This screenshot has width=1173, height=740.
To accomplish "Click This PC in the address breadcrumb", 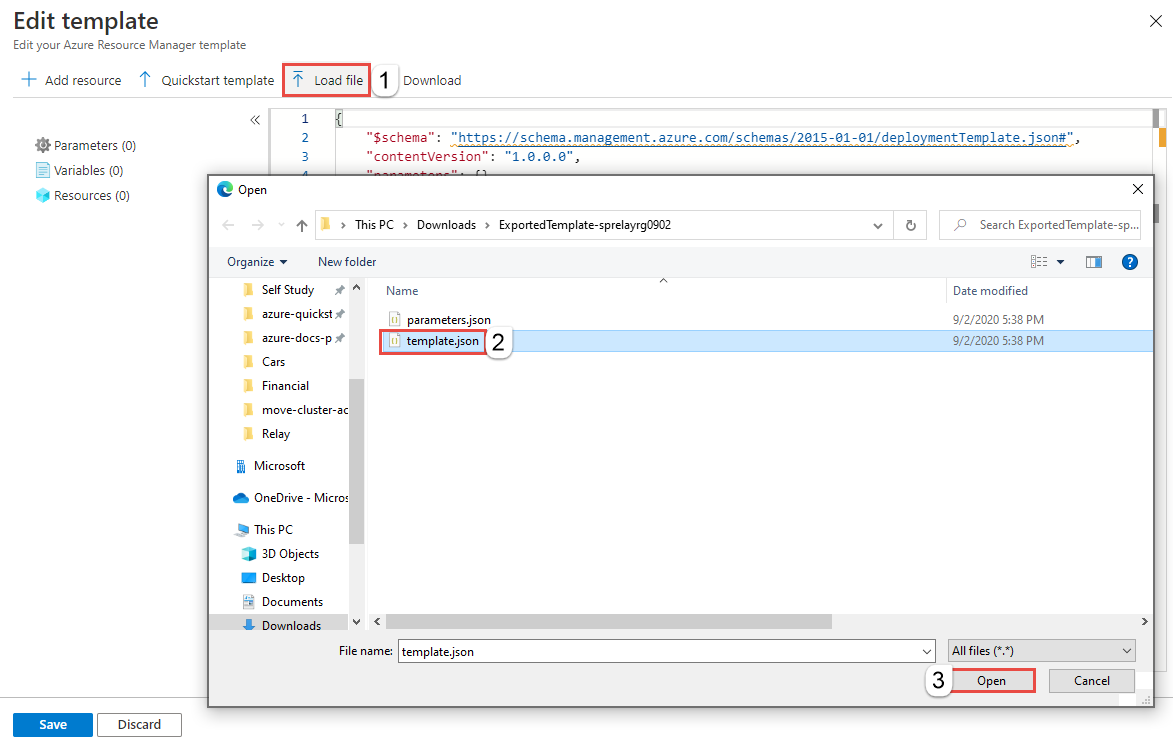I will click(374, 225).
